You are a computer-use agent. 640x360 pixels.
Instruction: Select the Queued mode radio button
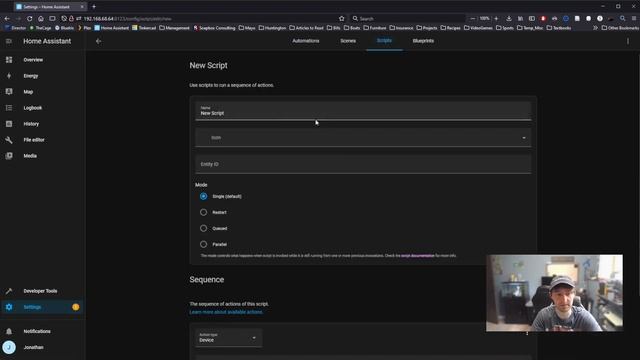(203, 228)
